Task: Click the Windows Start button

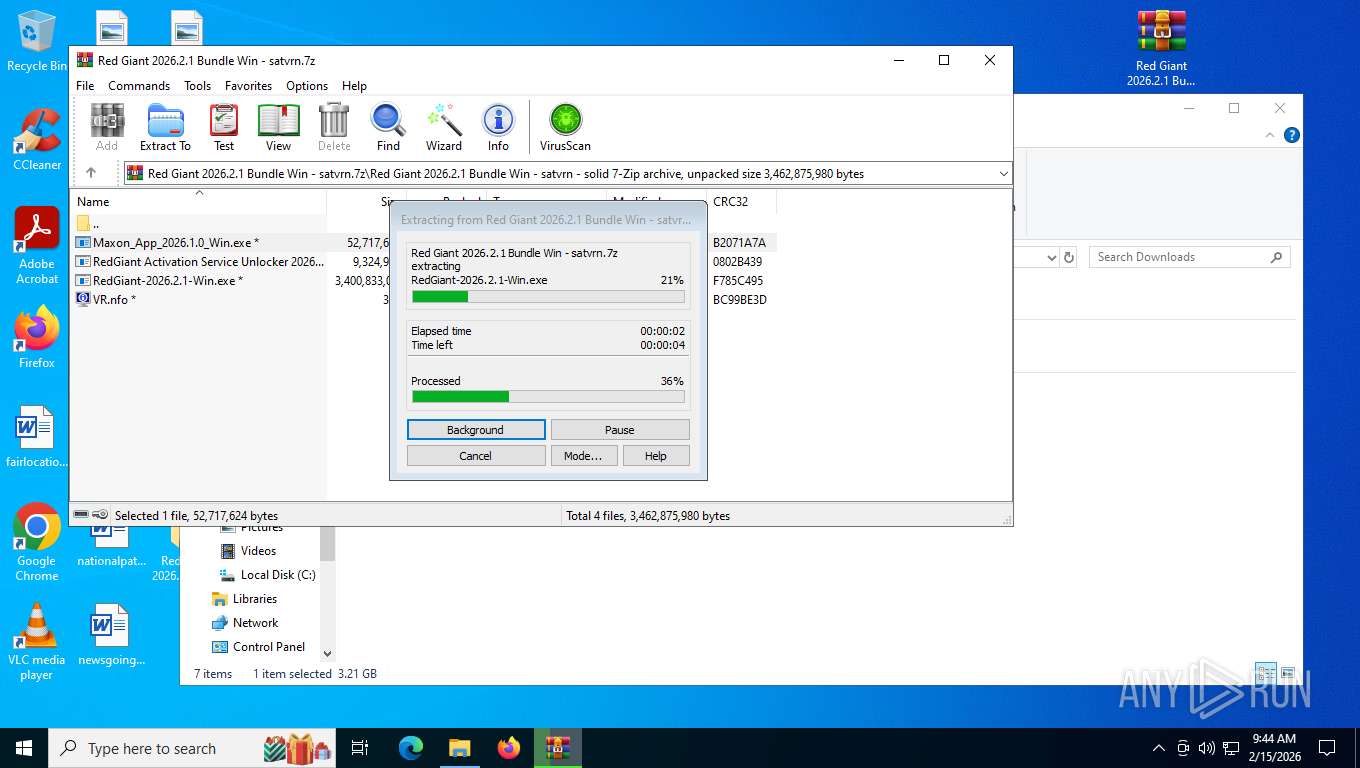Action: [24, 748]
